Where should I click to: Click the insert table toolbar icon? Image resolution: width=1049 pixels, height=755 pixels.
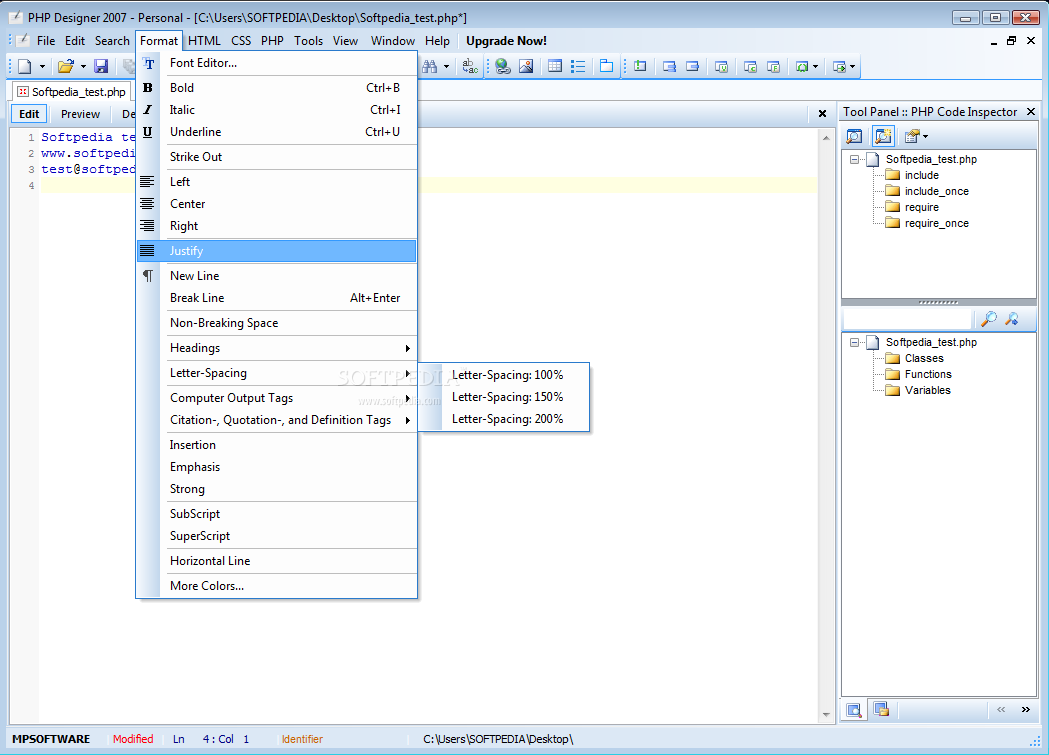pos(555,66)
